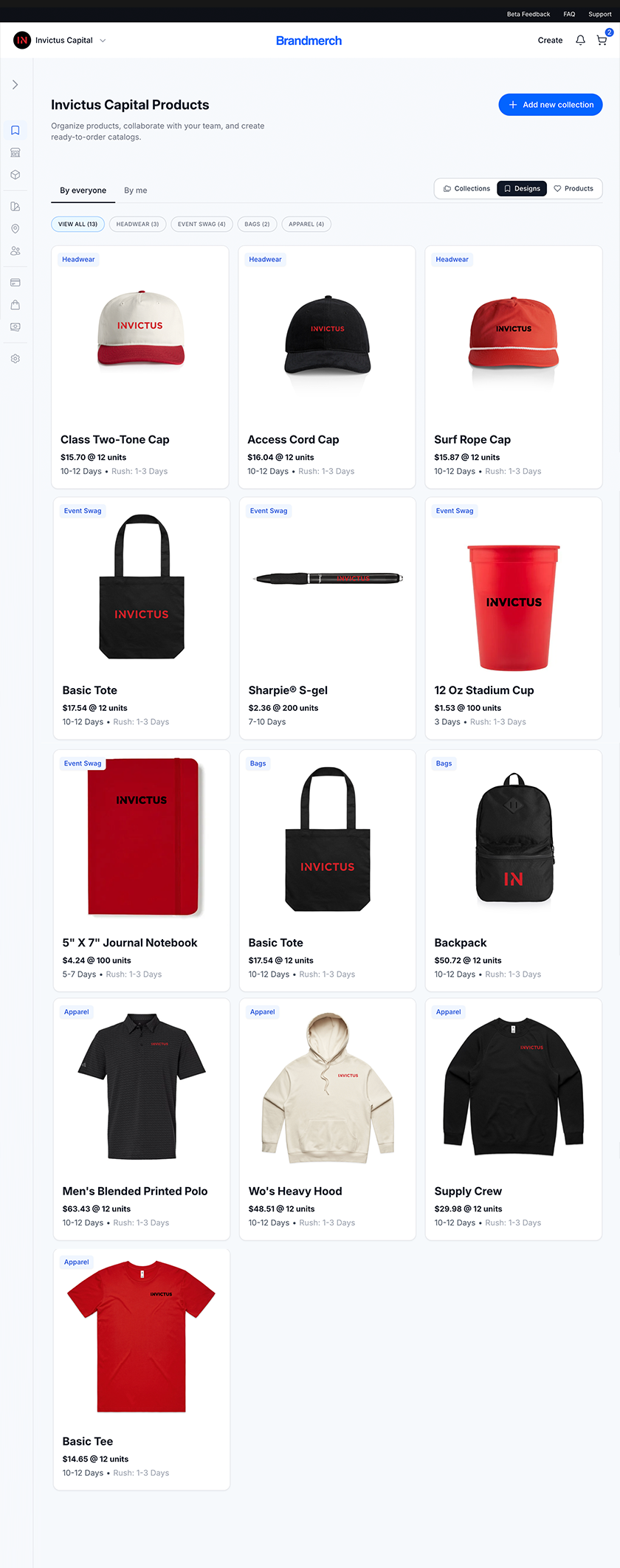Image resolution: width=620 pixels, height=1568 pixels.
Task: Open the storefront icon in sidebar
Action: (x=15, y=153)
